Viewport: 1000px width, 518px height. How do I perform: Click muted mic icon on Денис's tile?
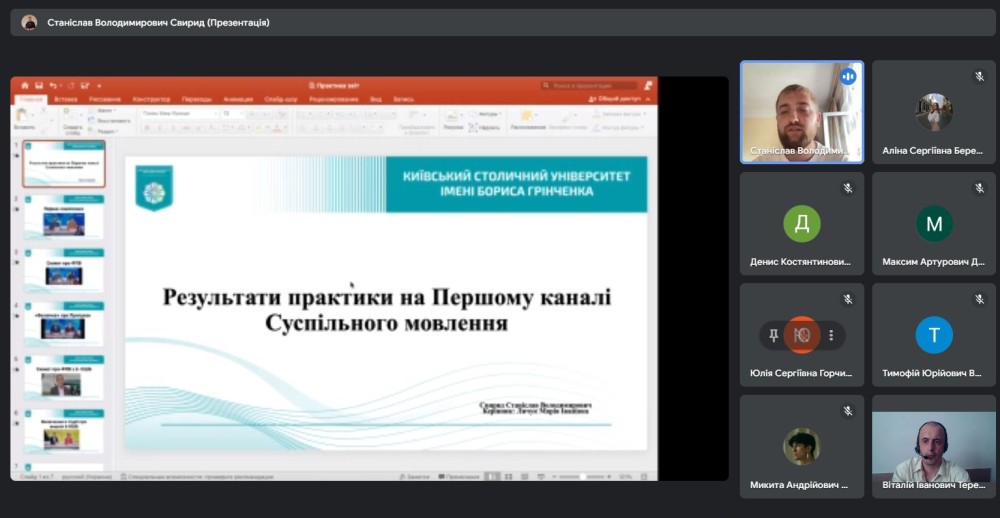[848, 188]
